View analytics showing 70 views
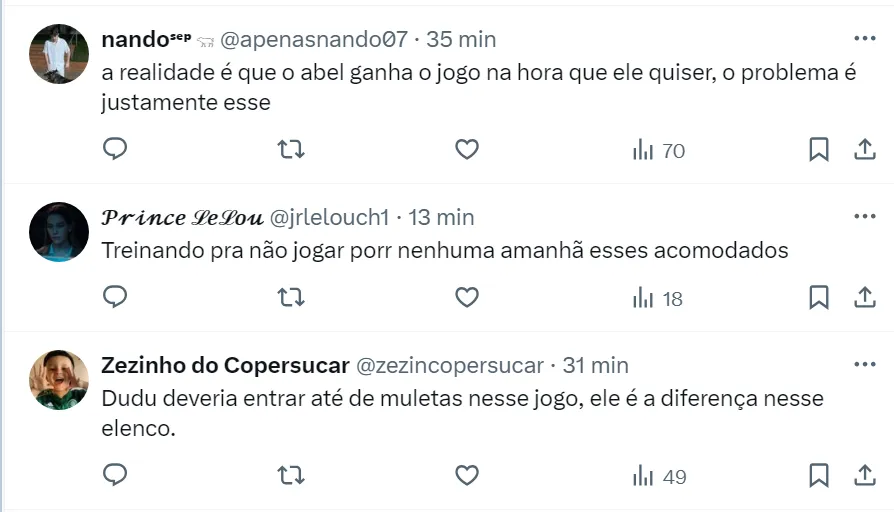Image resolution: width=894 pixels, height=512 pixels. 658,151
